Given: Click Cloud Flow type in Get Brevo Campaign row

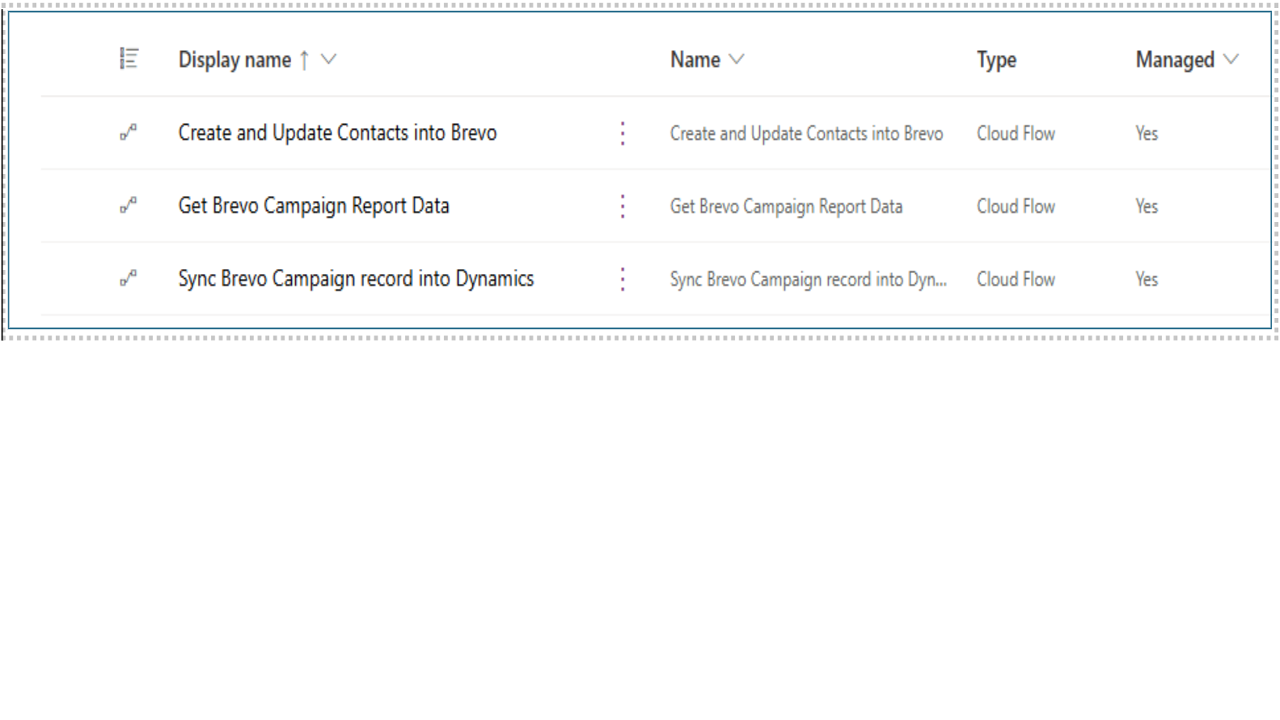Looking at the screenshot, I should click(x=1016, y=206).
